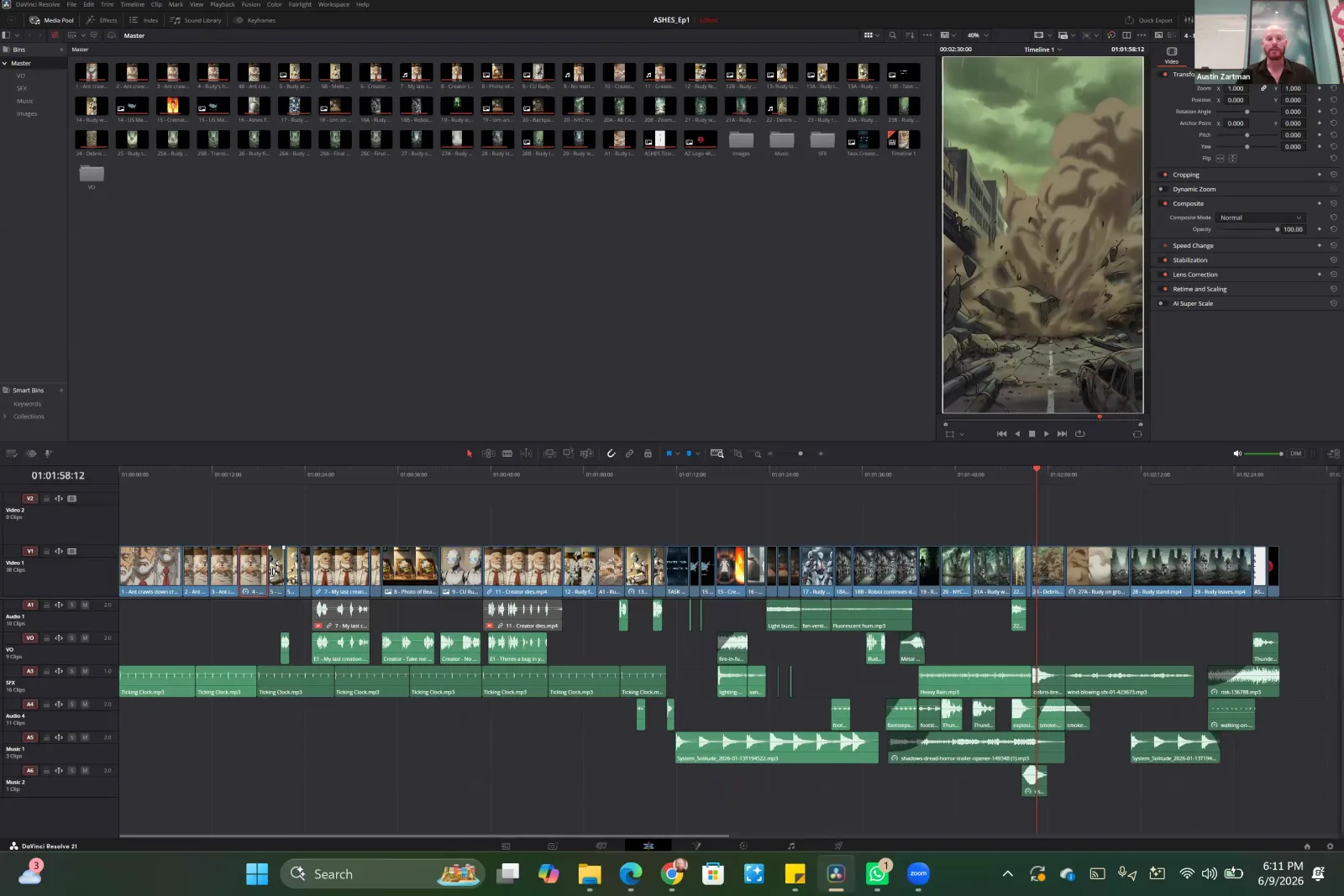Open Zoom from the Windows taskbar
Screen dimensions: 1344x896
pos(918,874)
